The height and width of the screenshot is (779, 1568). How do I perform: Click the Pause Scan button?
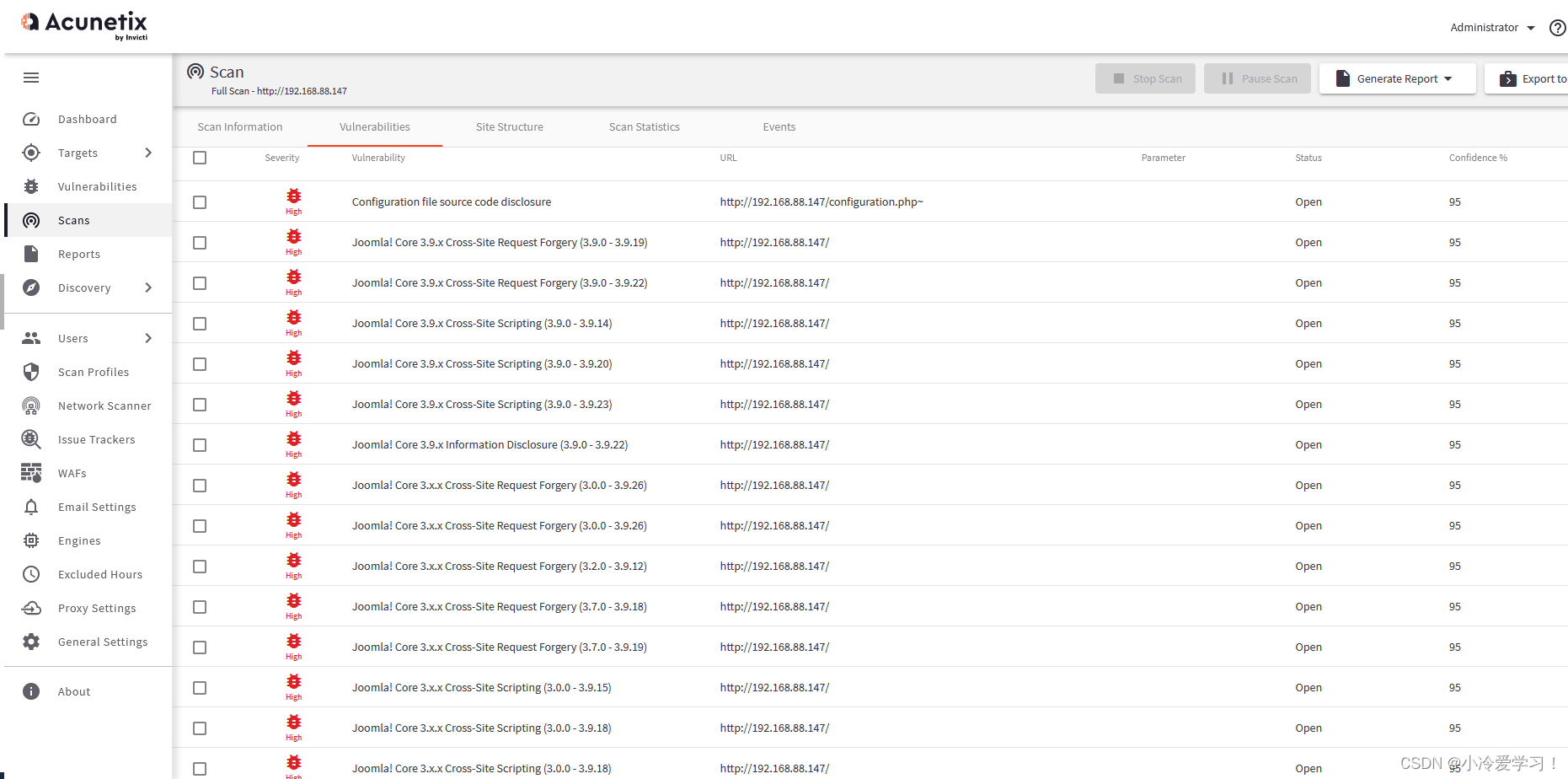pos(1257,78)
